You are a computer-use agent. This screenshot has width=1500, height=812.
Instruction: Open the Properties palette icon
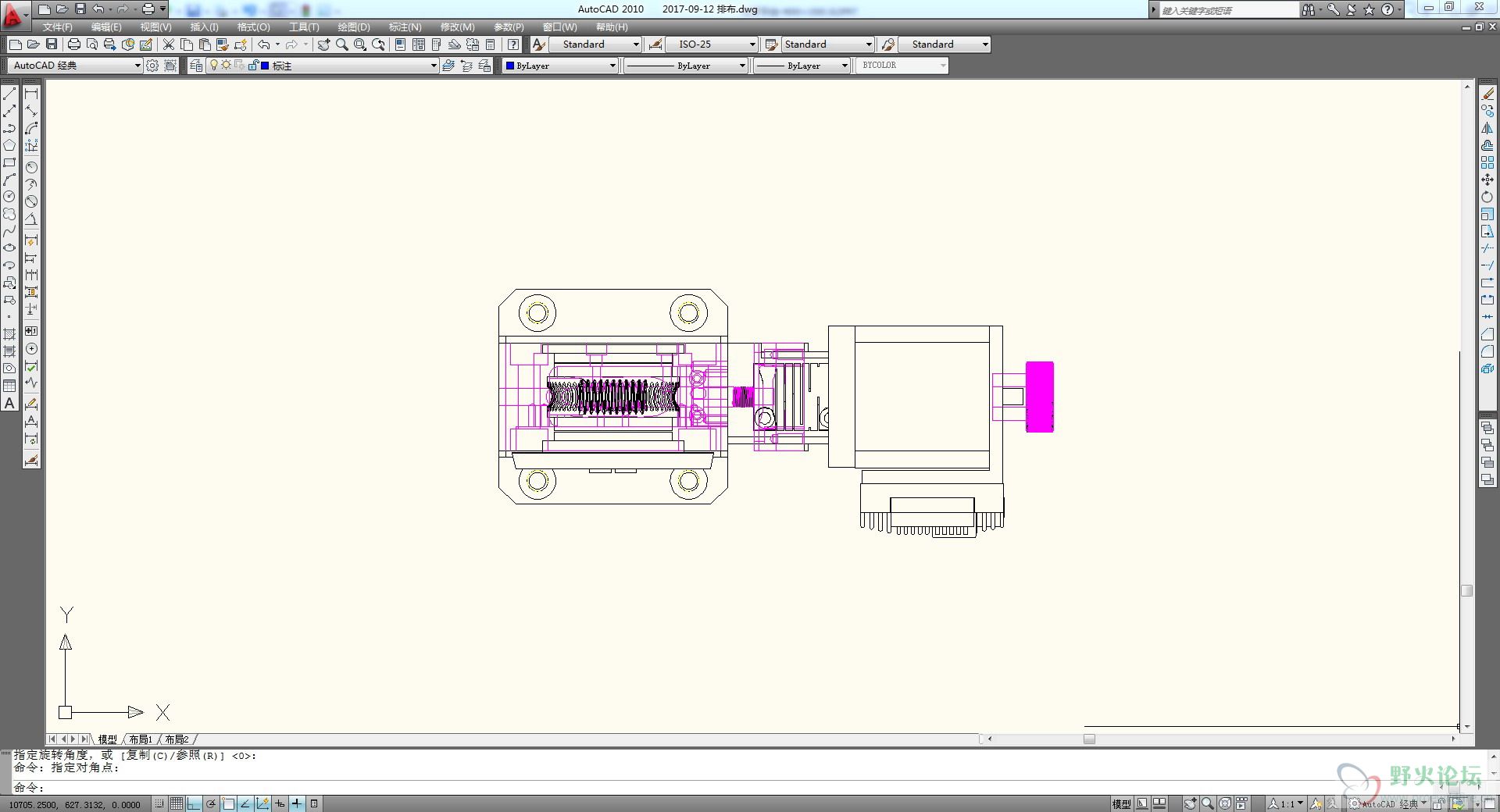tap(400, 45)
